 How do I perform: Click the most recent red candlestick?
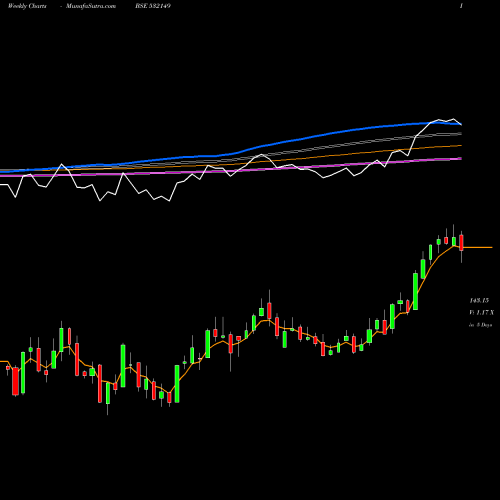coord(461,243)
